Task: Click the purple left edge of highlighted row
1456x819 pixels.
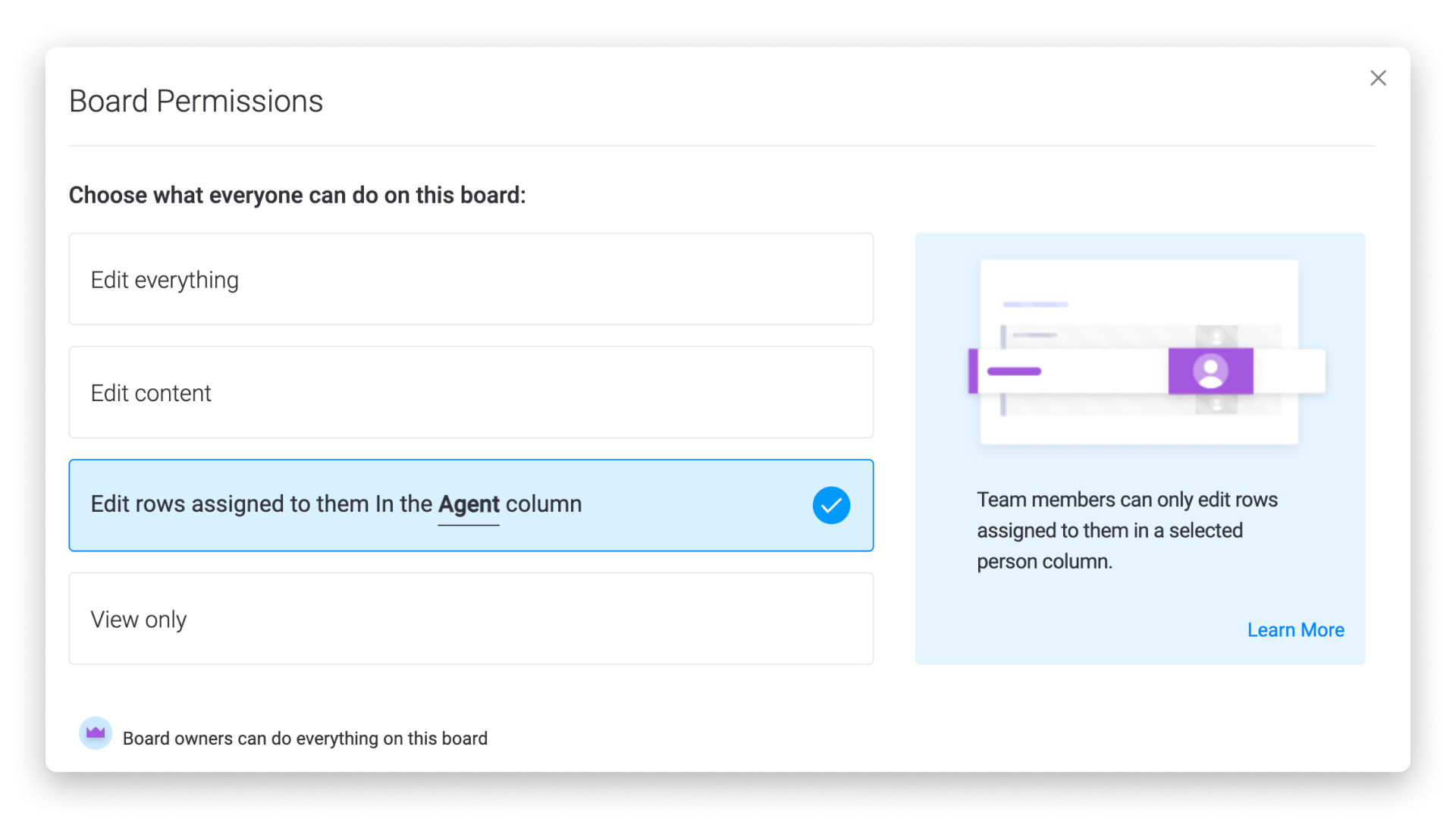Action: (973, 372)
